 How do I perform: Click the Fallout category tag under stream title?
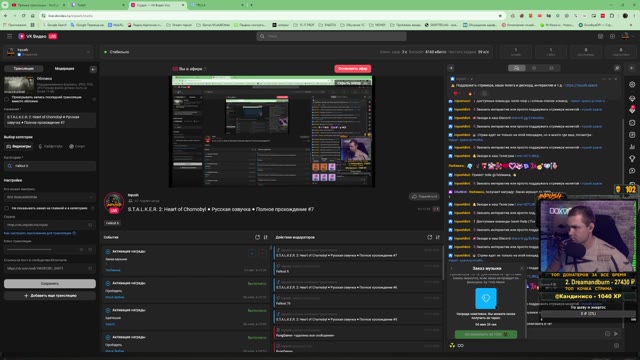click(x=112, y=223)
